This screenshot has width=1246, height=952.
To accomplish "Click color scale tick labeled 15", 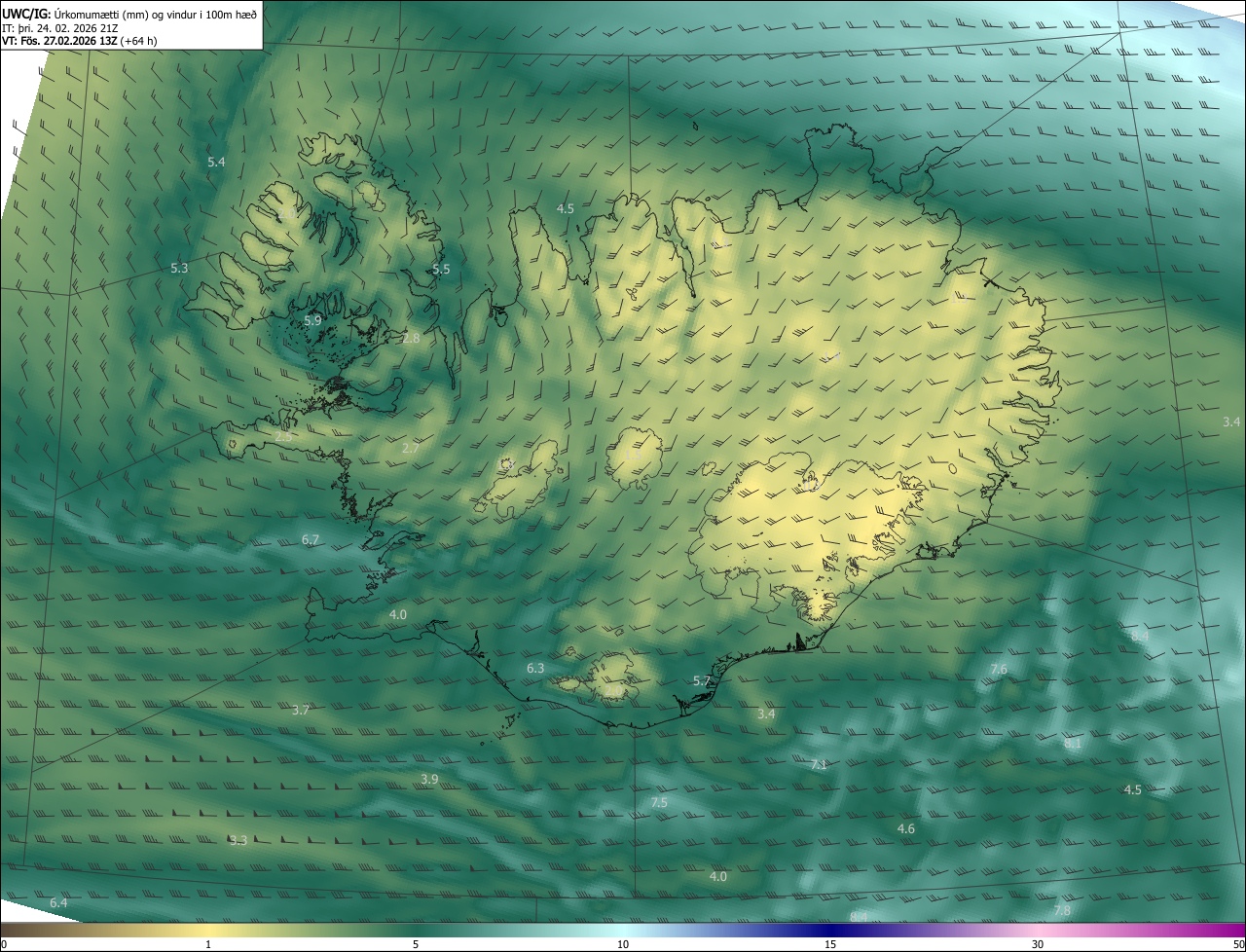I will point(830,944).
